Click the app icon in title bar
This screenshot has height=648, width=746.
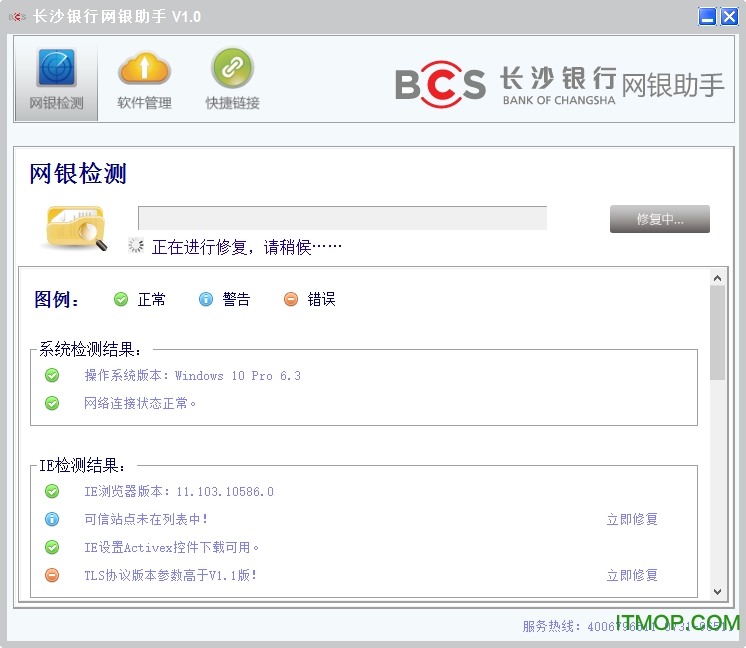[17, 17]
